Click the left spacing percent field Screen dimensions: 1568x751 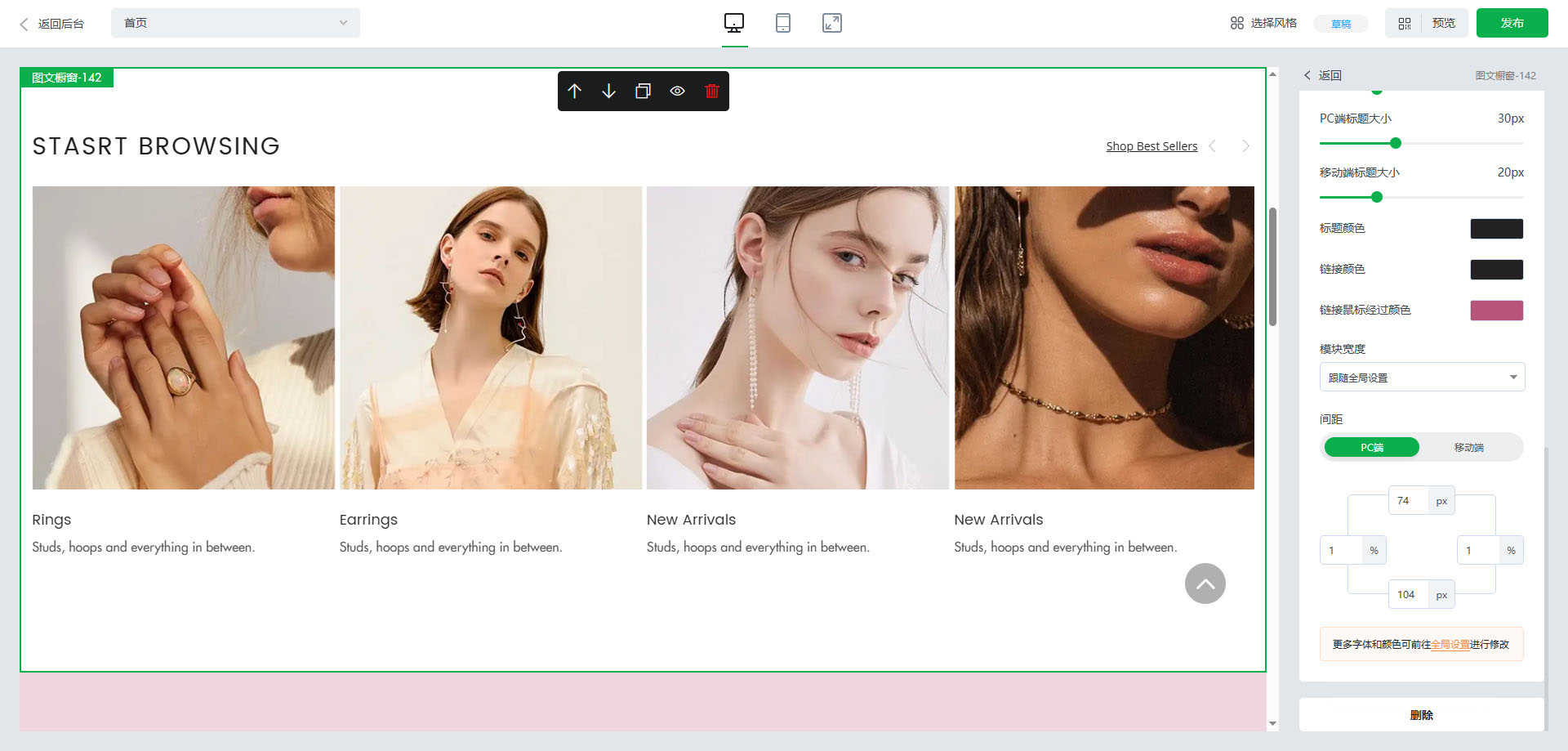pos(1341,550)
